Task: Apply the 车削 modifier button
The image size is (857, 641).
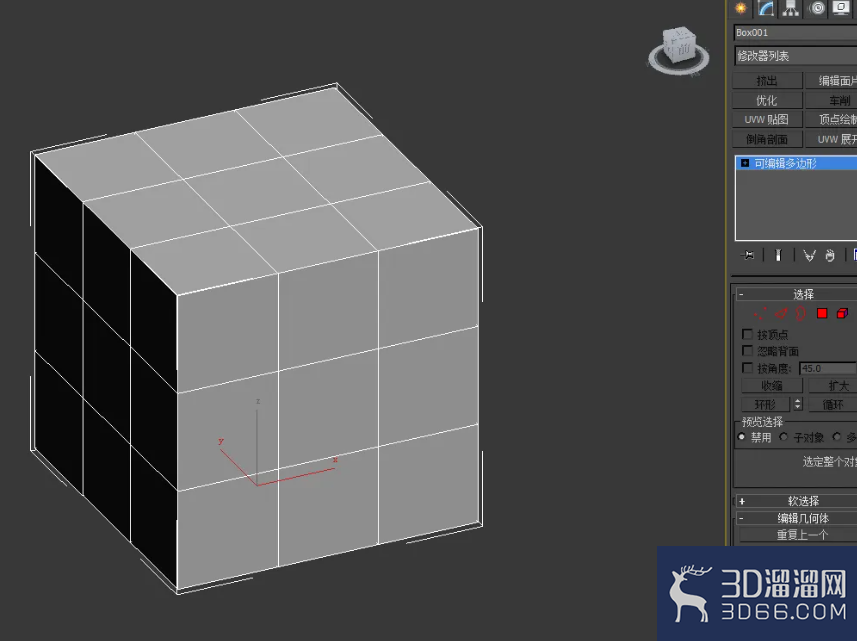Action: tap(831, 101)
